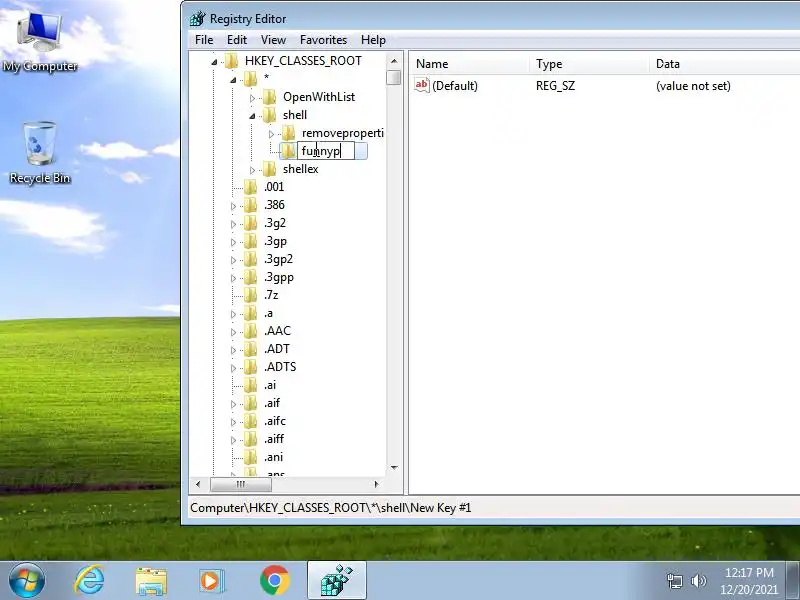The width and height of the screenshot is (800, 600).
Task: Expand the OpenWithList key
Action: coord(252,98)
